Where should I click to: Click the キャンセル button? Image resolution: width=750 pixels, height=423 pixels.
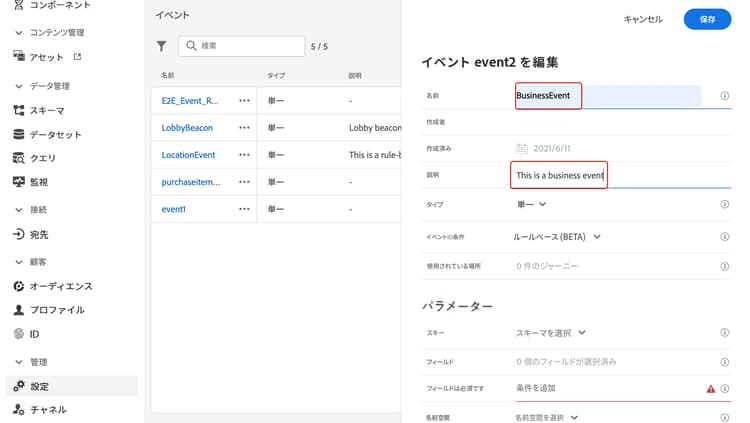643,19
